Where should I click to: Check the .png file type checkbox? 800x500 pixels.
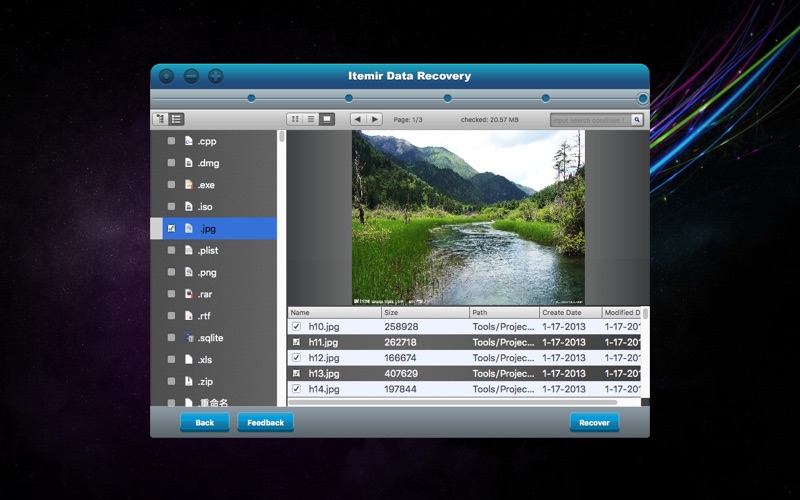(171, 272)
